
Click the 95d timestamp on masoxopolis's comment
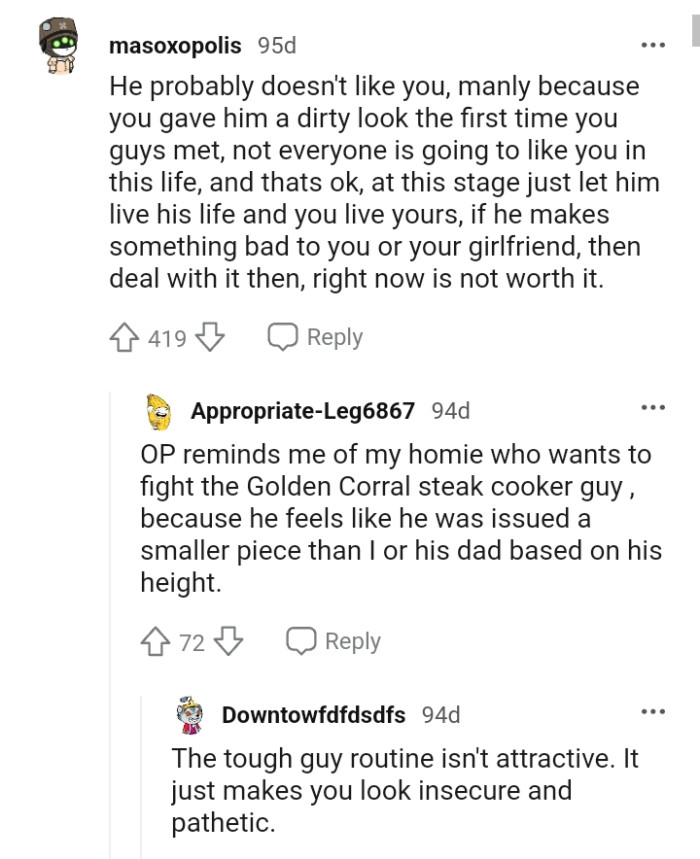[271, 45]
